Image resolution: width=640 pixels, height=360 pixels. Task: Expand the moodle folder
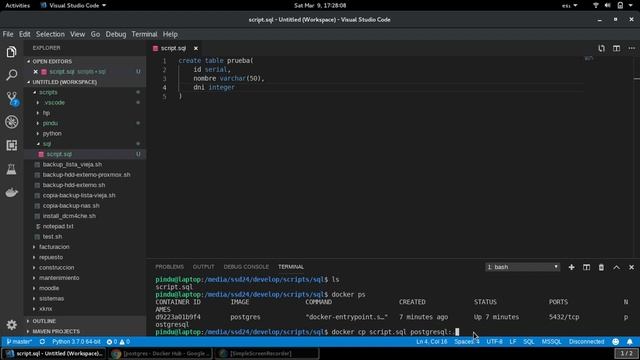click(x=49, y=288)
